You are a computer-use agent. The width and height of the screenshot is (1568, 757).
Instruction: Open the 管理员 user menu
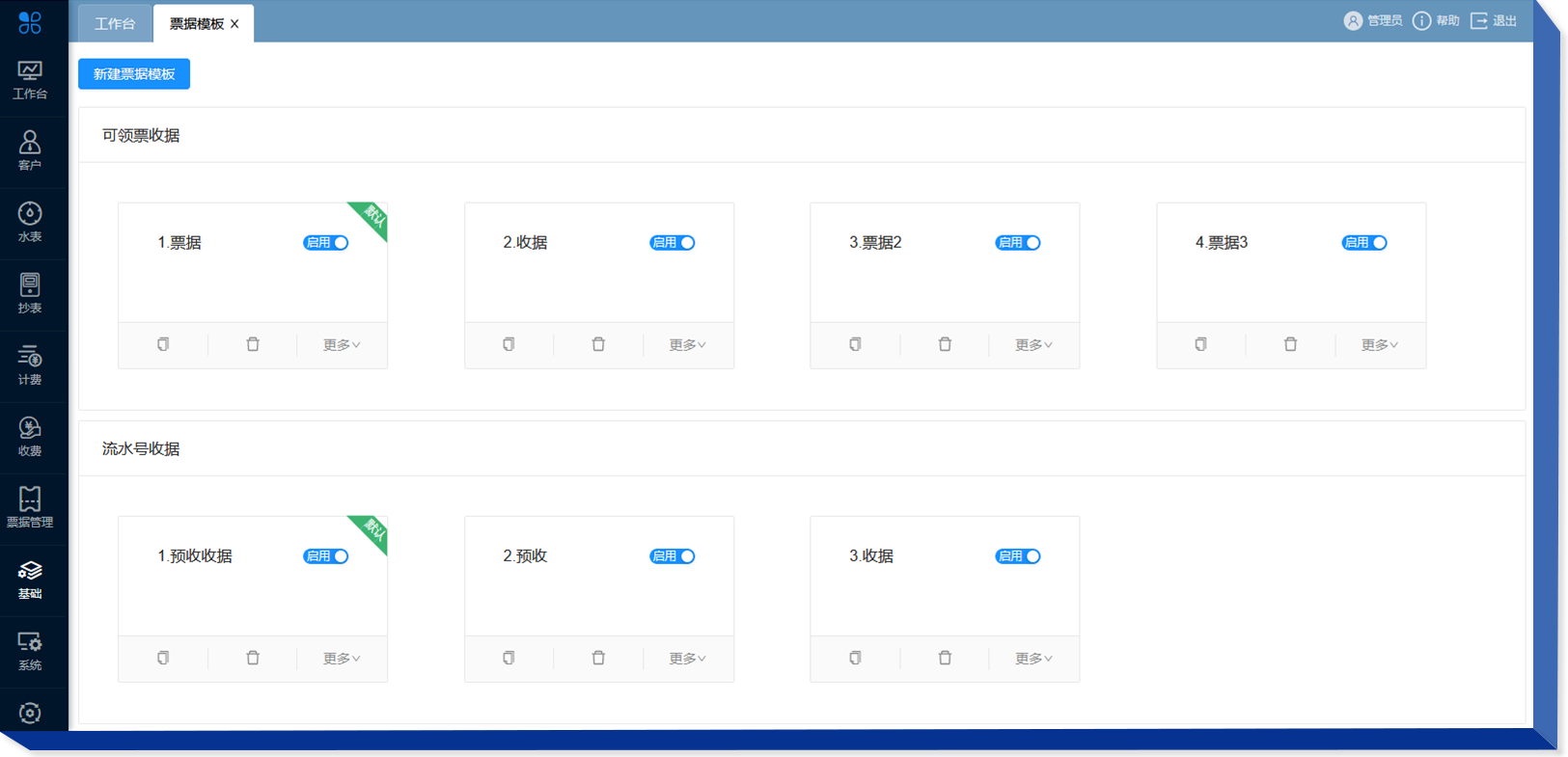(1373, 20)
